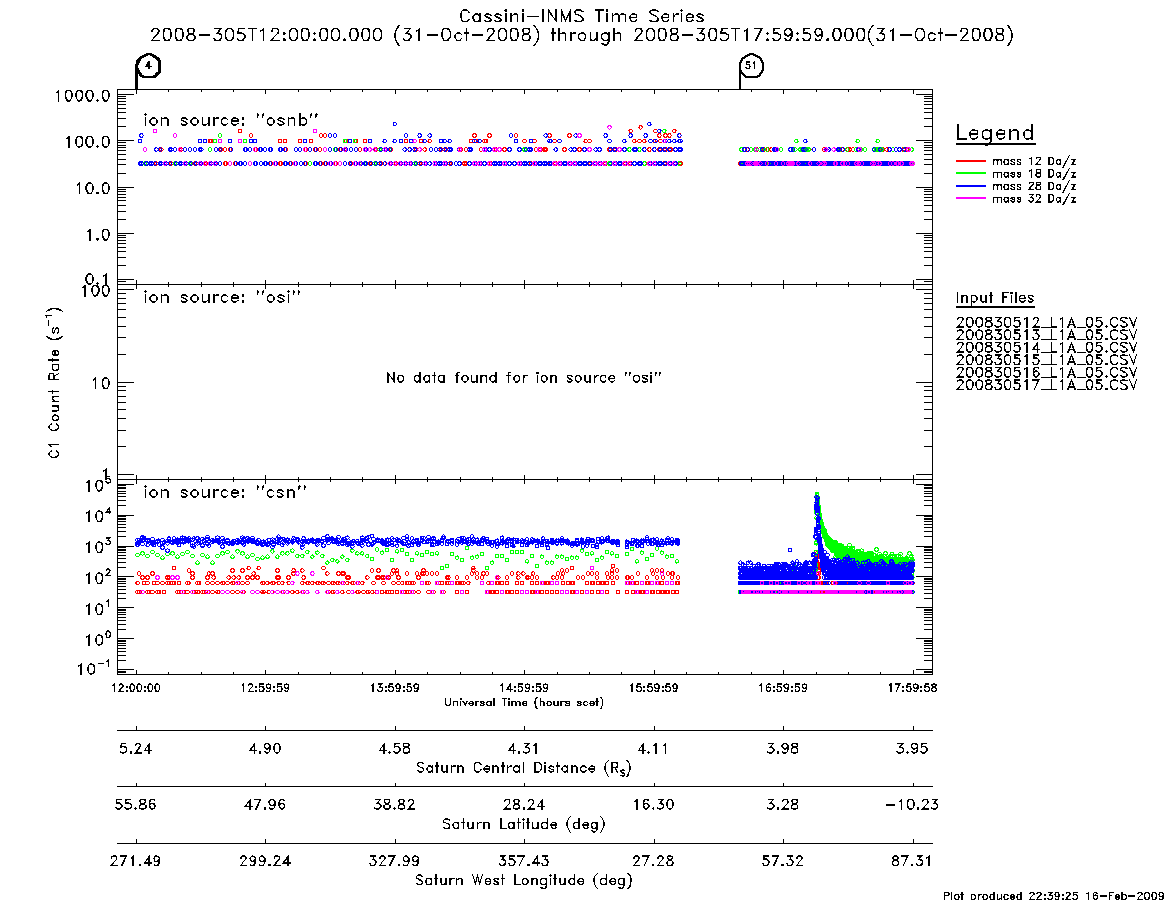Screen dimensions: 1165x900
Task: Click the circled marker labeled 51
Action: point(752,66)
